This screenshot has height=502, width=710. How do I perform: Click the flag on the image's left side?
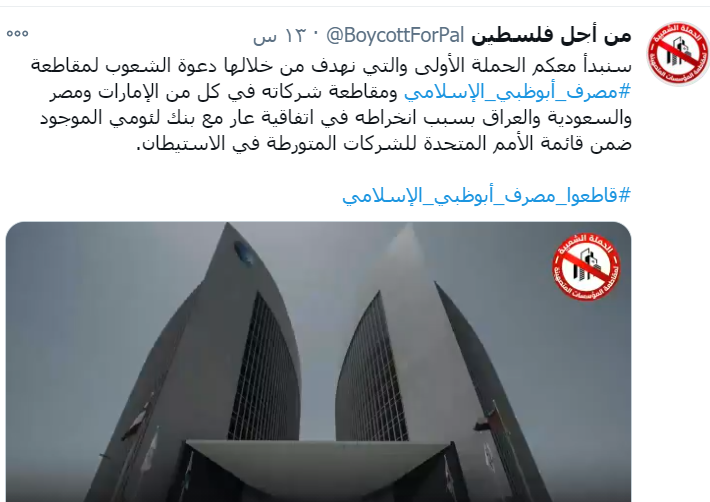click(x=133, y=422)
